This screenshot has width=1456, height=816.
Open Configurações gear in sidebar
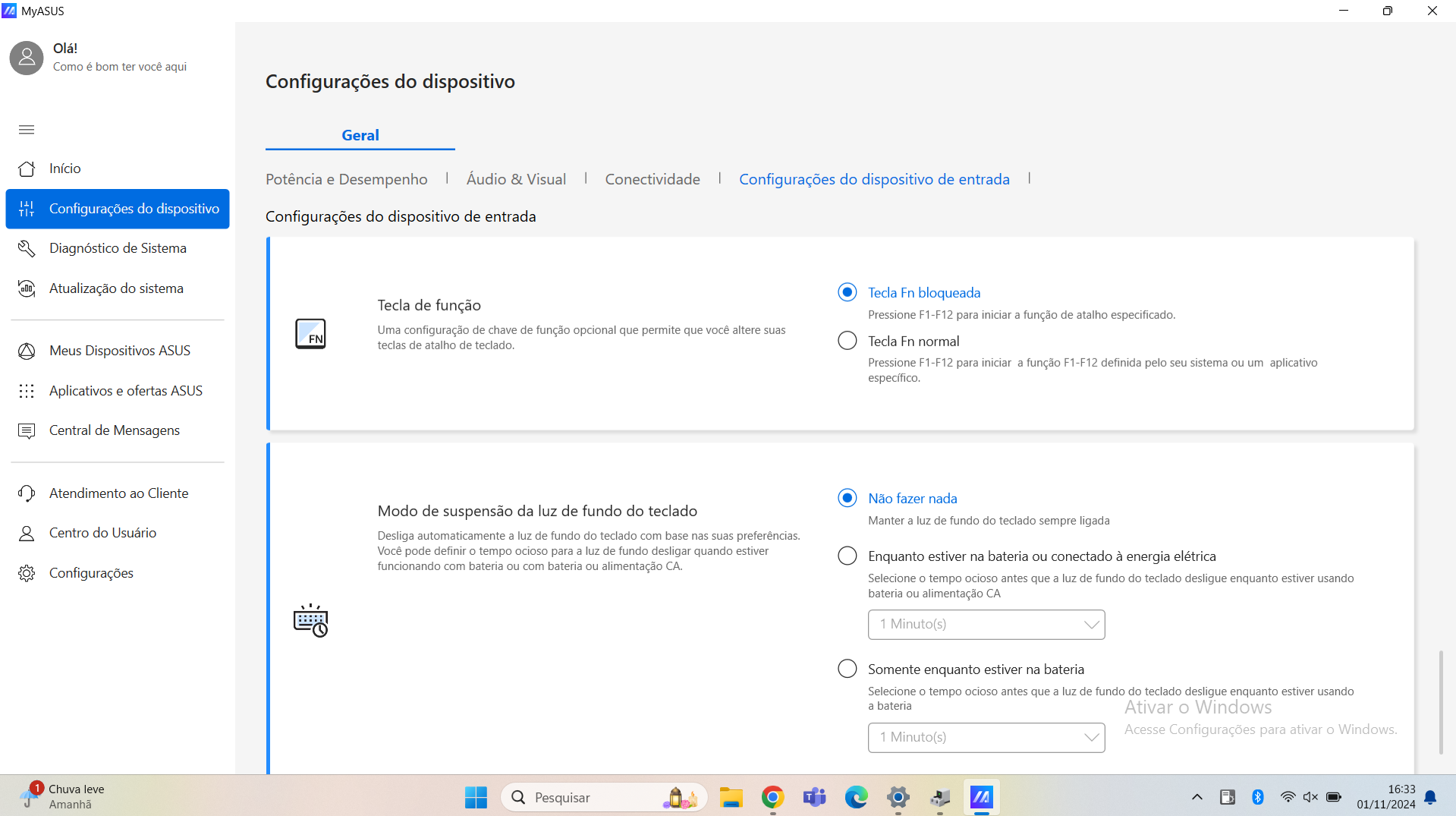pyautogui.click(x=118, y=573)
